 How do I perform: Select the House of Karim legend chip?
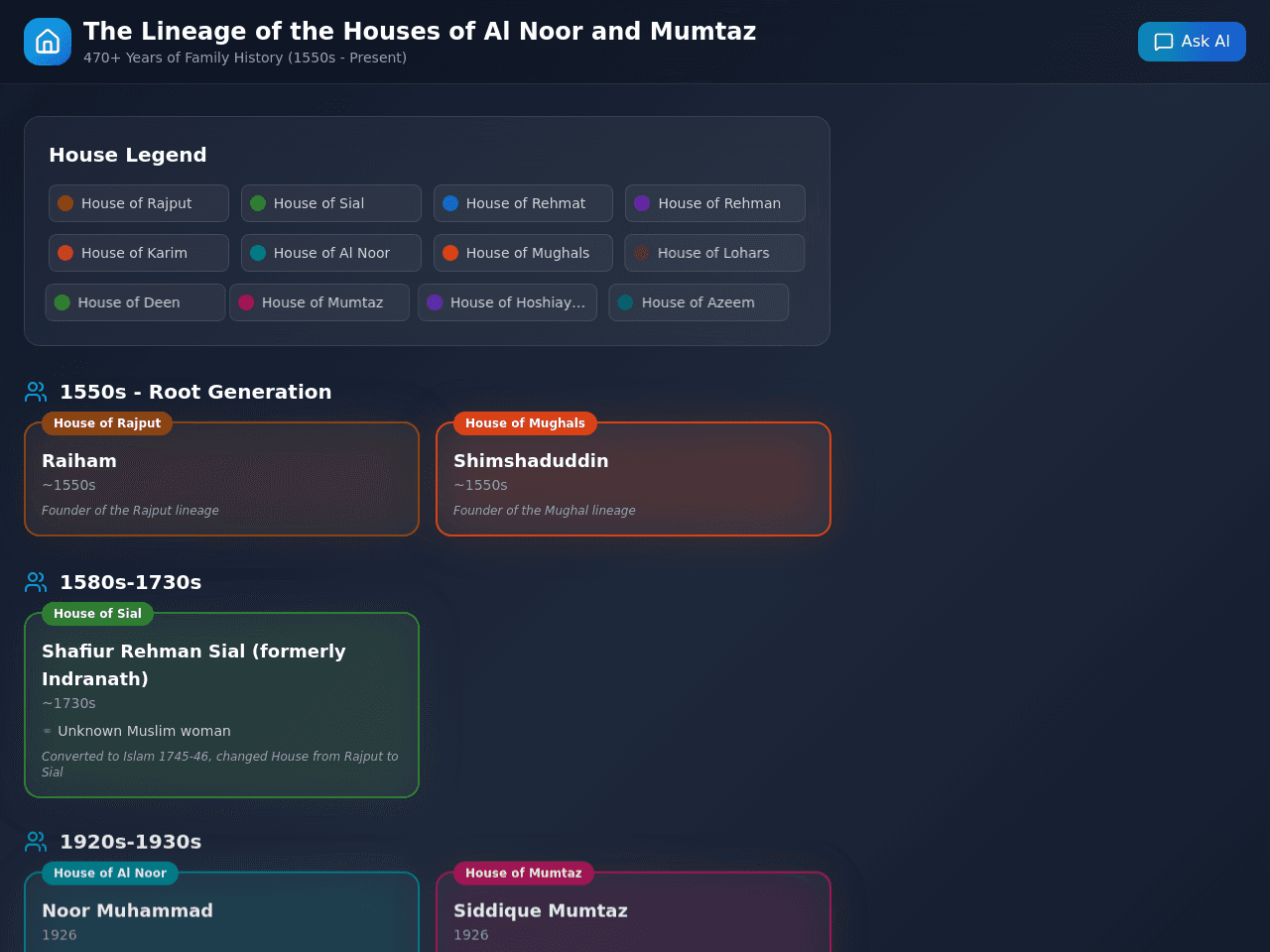(139, 253)
